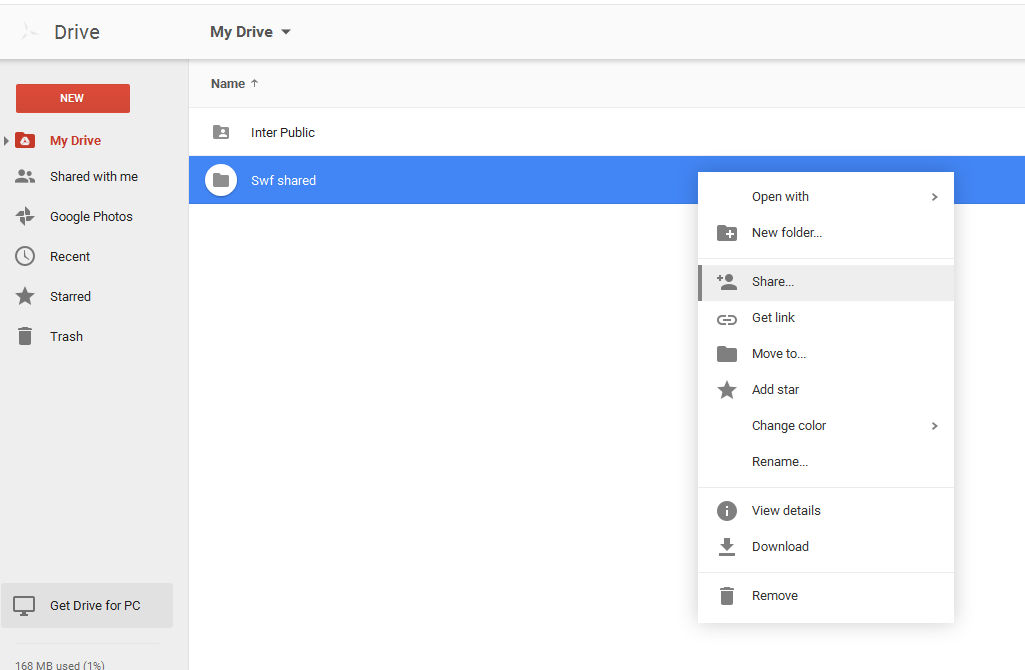Expand the Open with submenu
The width and height of the screenshot is (1025, 670).
point(934,197)
